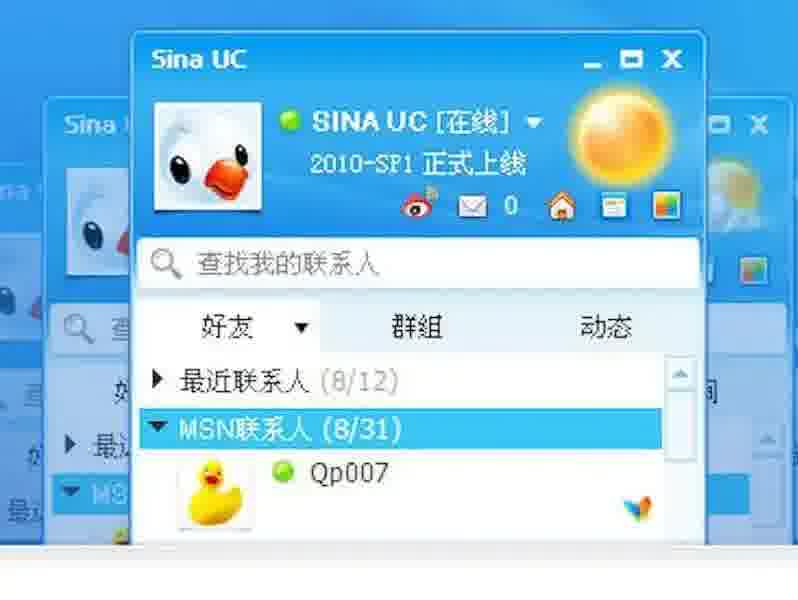Select the 好友 tab
798x600 pixels.
227,327
